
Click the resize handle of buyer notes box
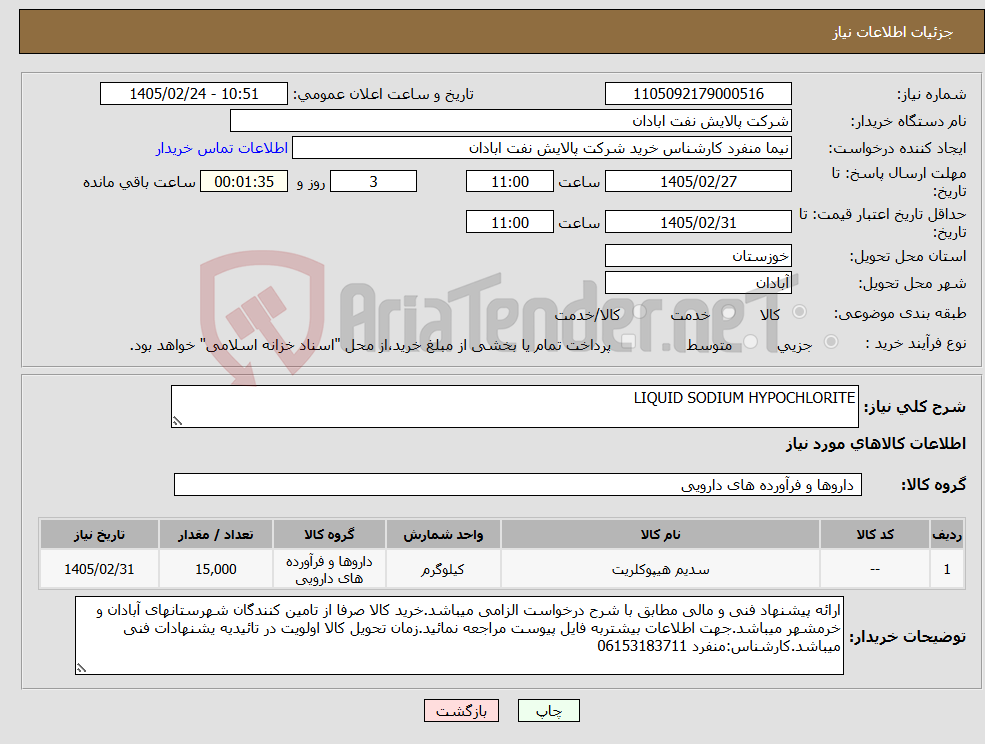point(81,668)
